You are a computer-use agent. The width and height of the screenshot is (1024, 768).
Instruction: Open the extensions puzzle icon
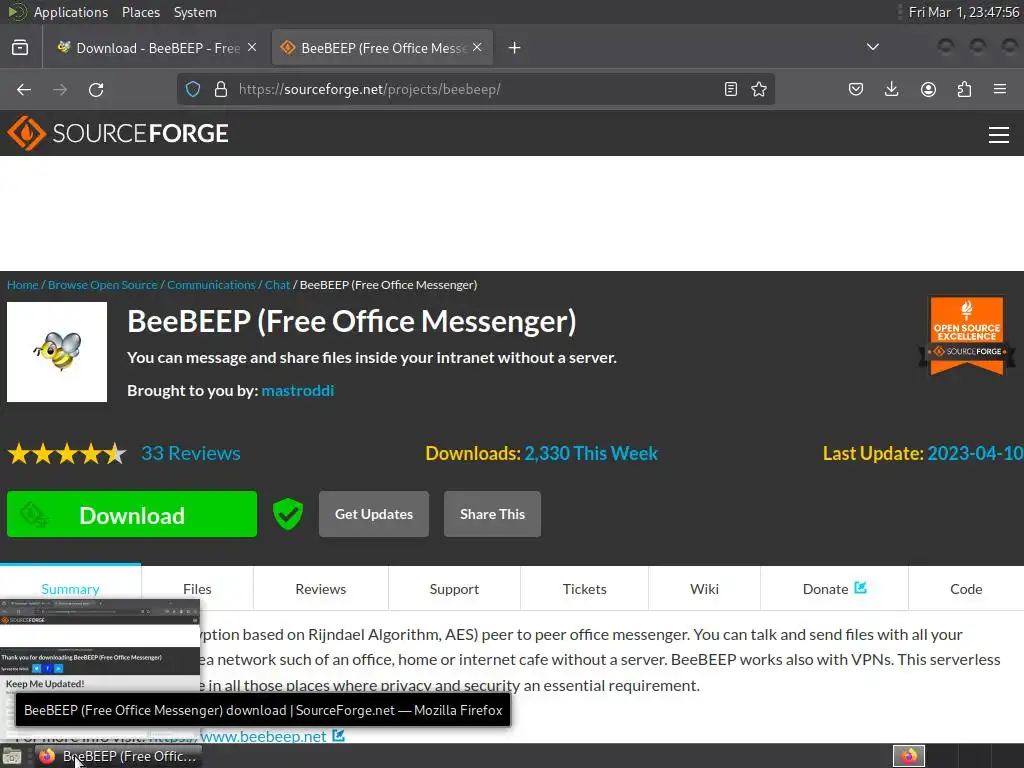(964, 89)
